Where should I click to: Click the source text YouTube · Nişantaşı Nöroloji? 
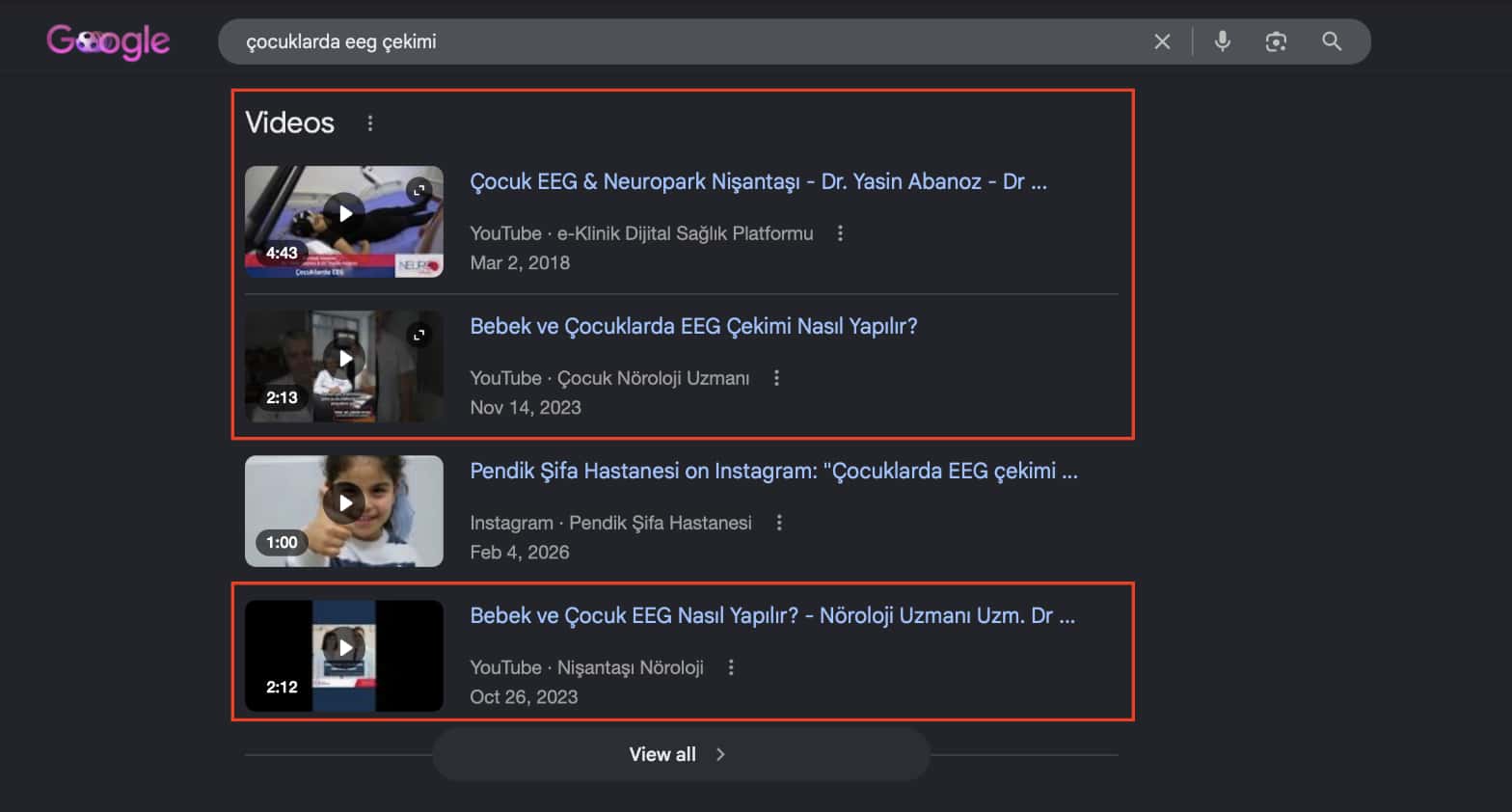pos(586,667)
